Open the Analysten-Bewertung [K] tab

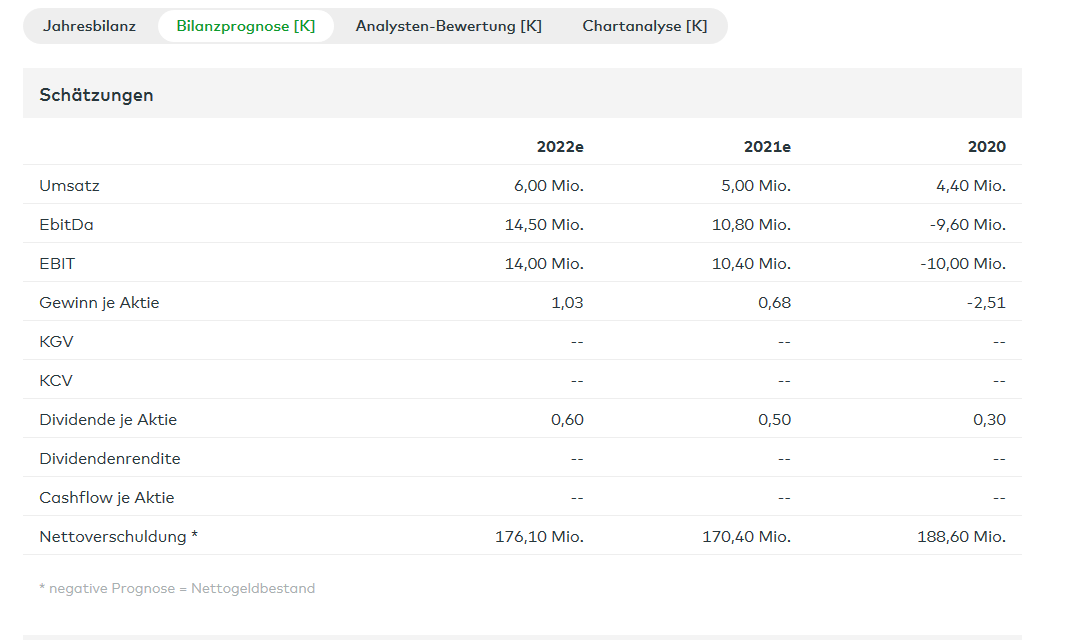point(448,26)
